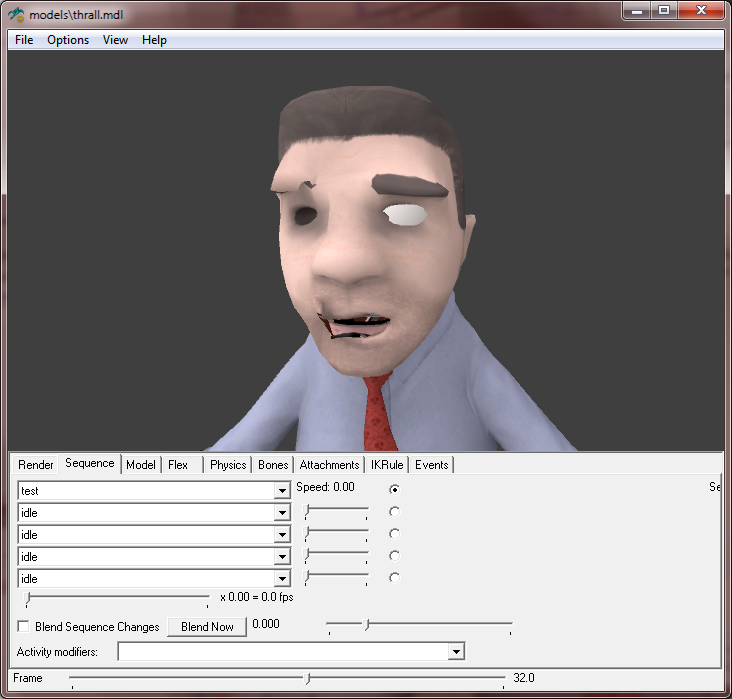732x699 pixels.
Task: Click the playback speed fps slider
Action: pos(117,599)
